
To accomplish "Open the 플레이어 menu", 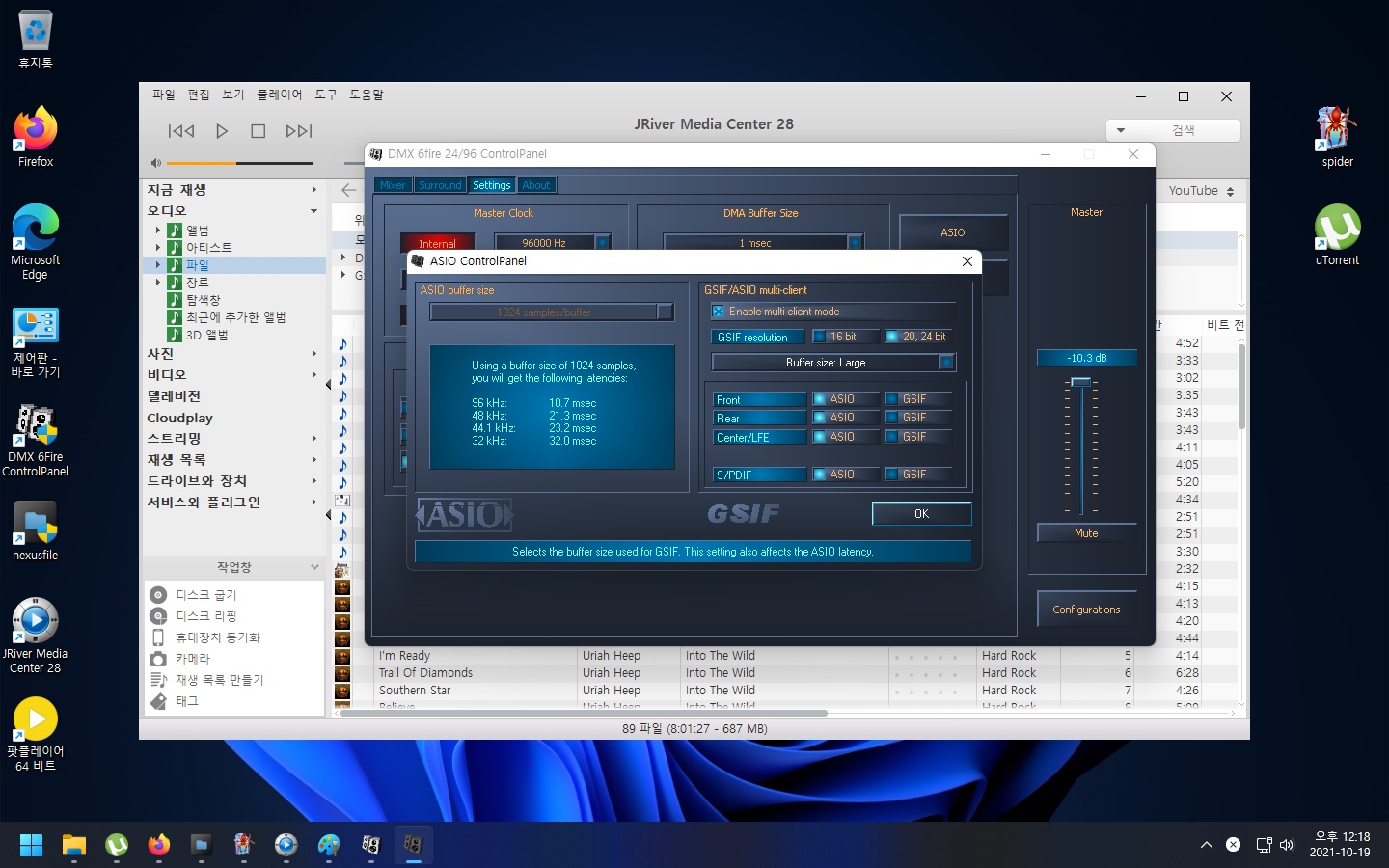I will click(280, 95).
